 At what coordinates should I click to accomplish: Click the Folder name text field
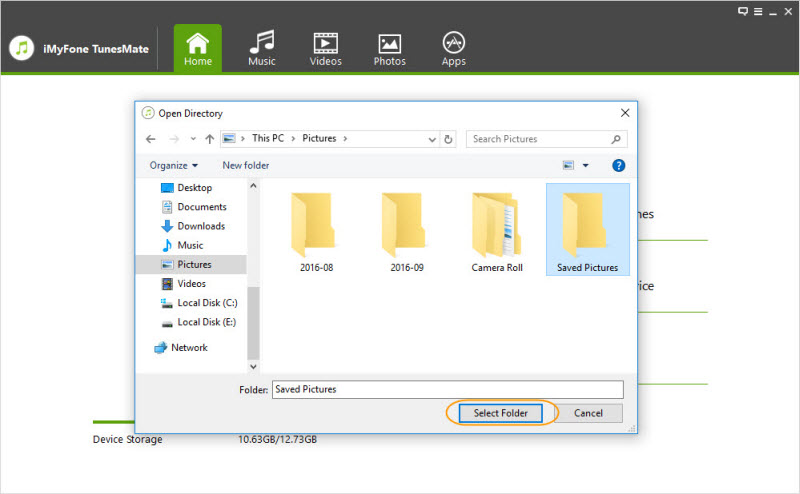pyautogui.click(x=447, y=389)
